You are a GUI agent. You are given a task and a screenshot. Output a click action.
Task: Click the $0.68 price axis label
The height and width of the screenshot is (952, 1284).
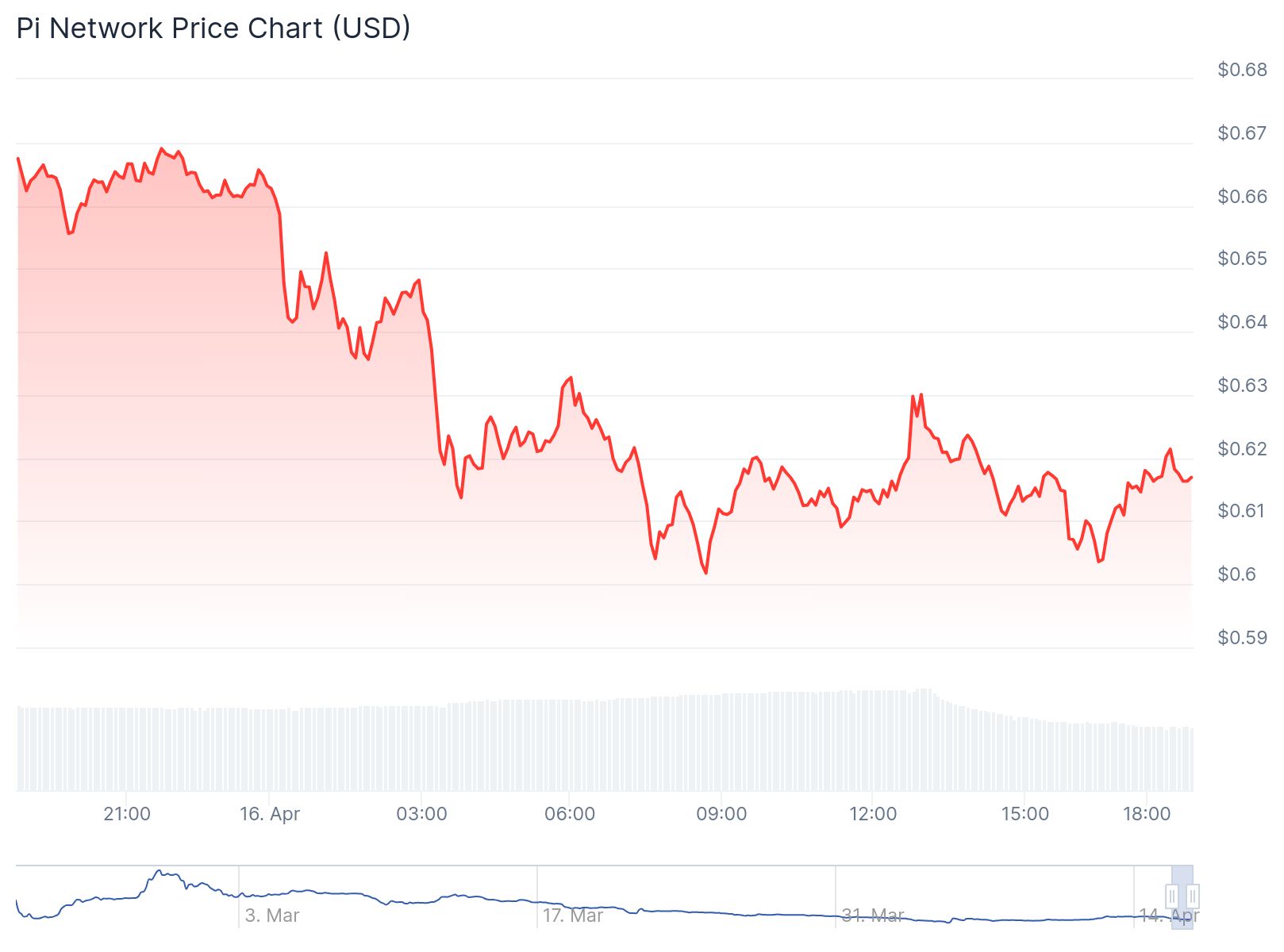(1242, 70)
